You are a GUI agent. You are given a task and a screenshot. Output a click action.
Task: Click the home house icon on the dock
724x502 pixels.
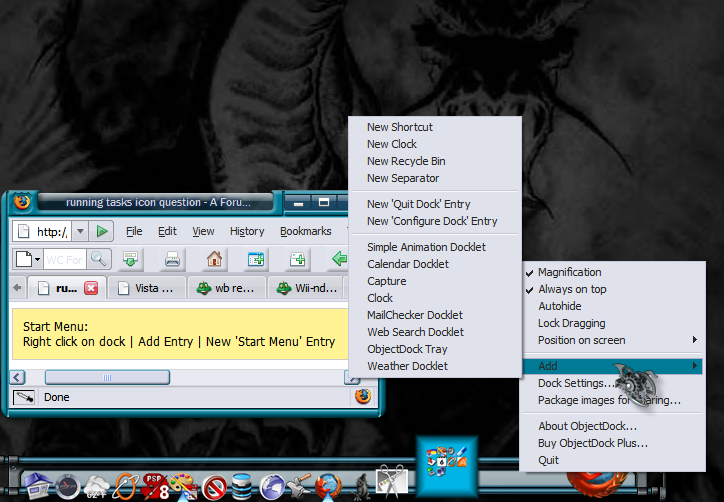coord(38,486)
